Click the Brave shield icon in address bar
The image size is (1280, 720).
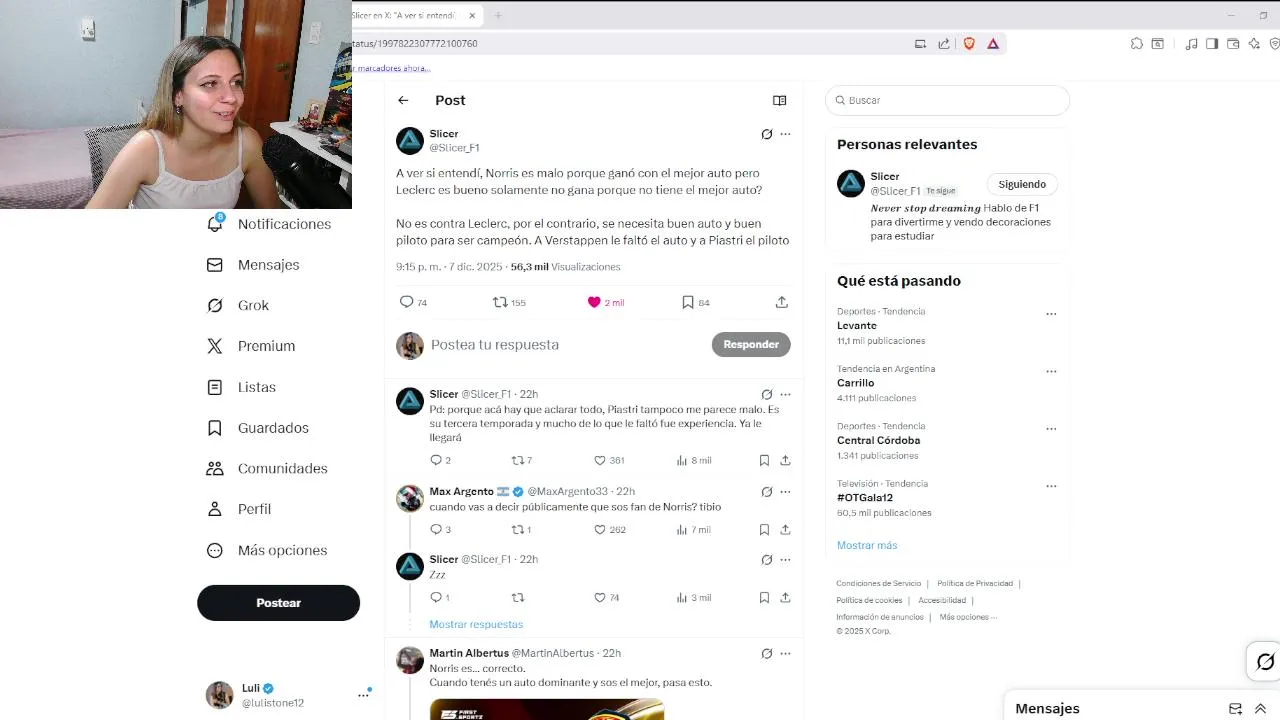(969, 44)
